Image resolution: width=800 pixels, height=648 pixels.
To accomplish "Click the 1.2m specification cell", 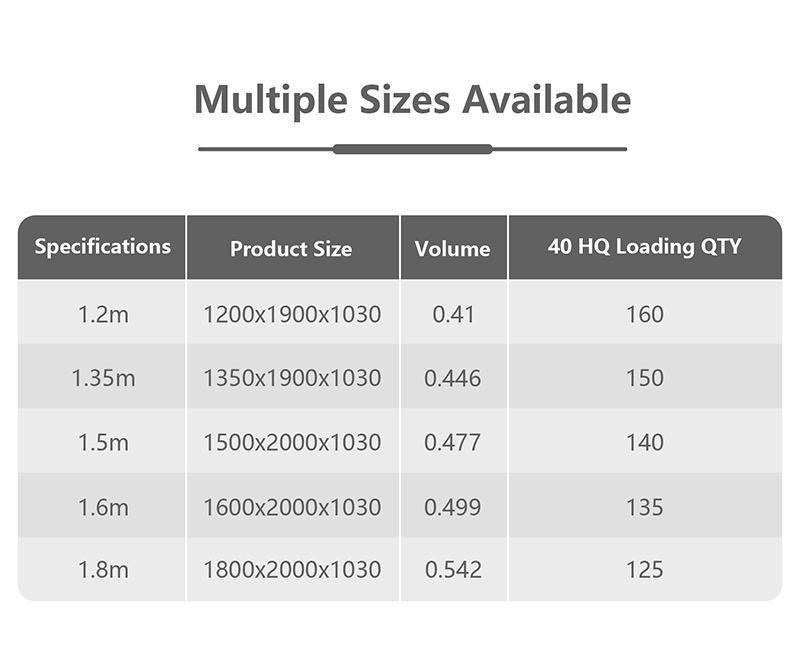I will [x=103, y=314].
